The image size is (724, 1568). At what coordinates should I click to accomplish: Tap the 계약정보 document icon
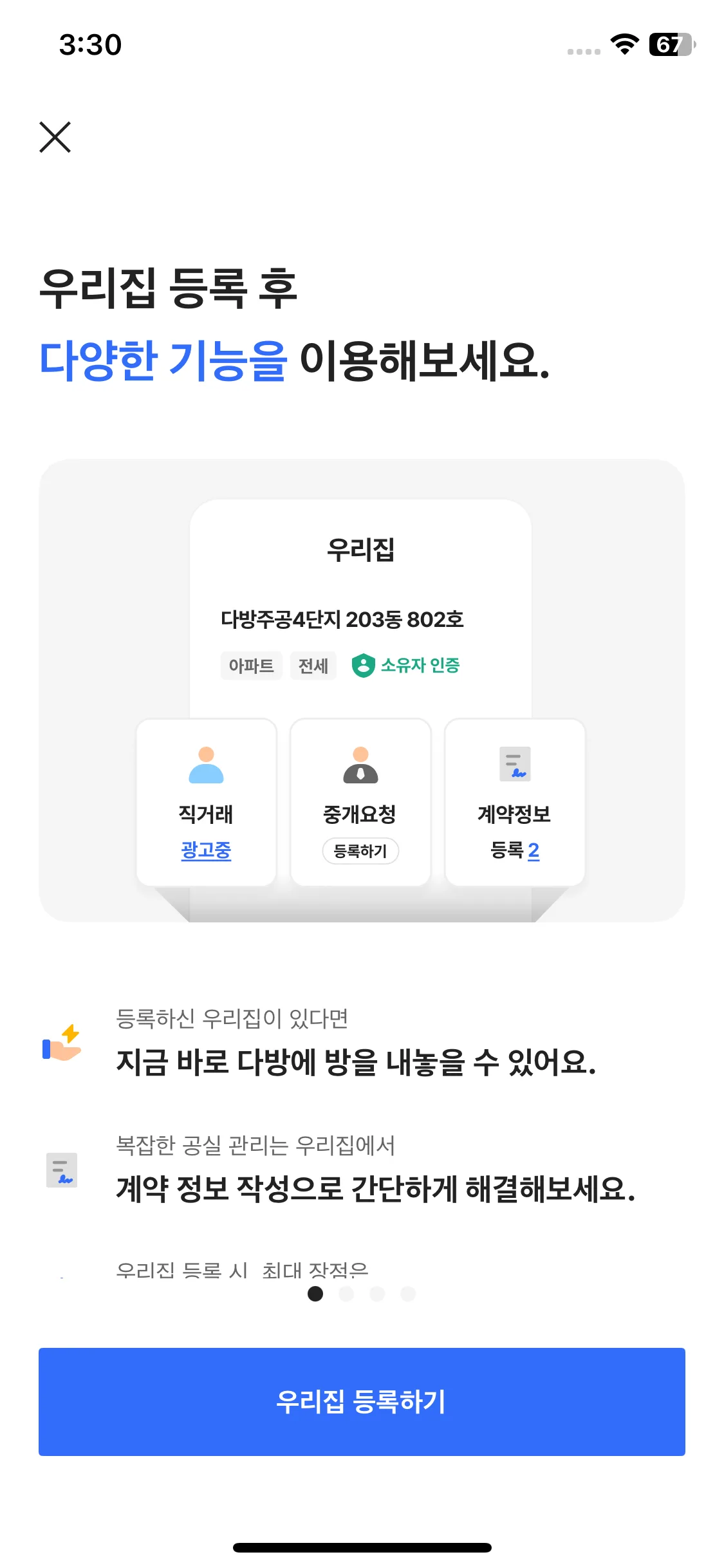click(x=515, y=764)
